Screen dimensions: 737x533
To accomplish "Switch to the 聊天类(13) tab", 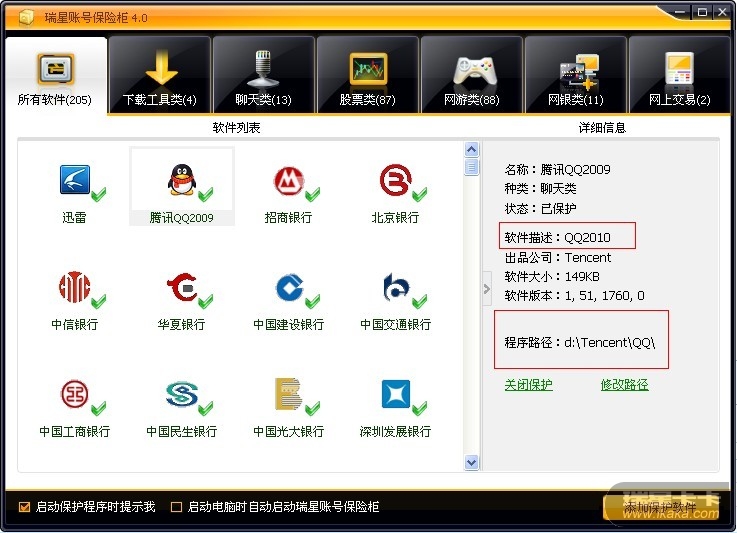I will pos(264,75).
